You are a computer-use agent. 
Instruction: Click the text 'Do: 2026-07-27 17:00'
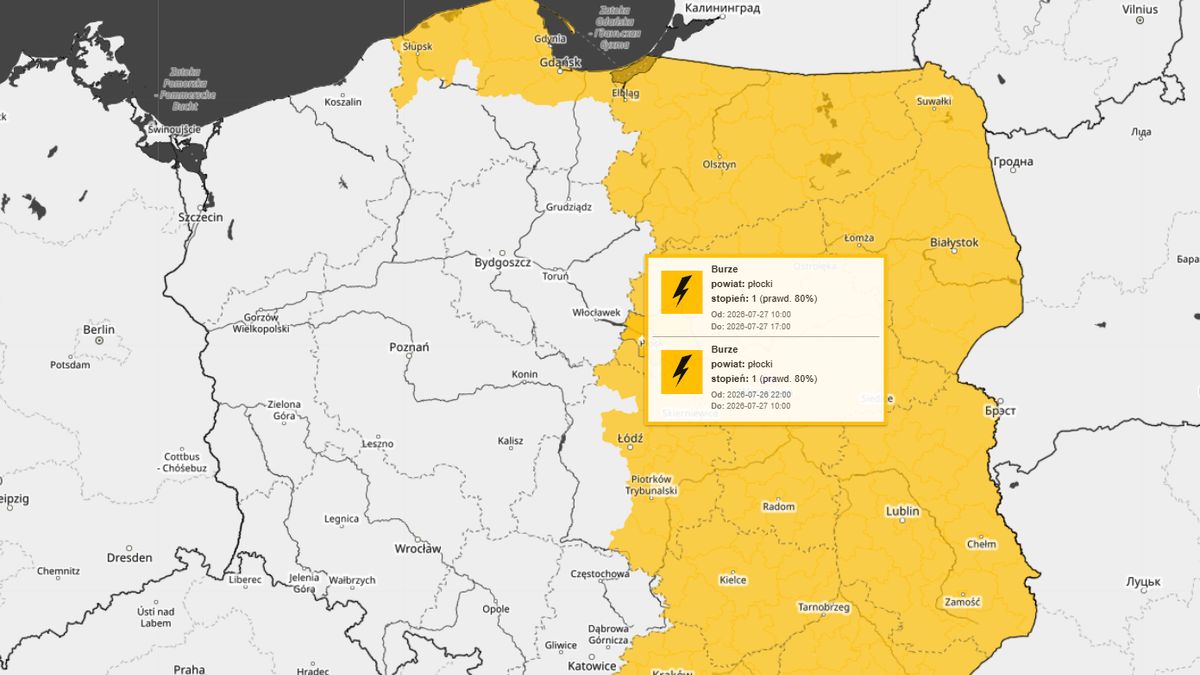751,327
